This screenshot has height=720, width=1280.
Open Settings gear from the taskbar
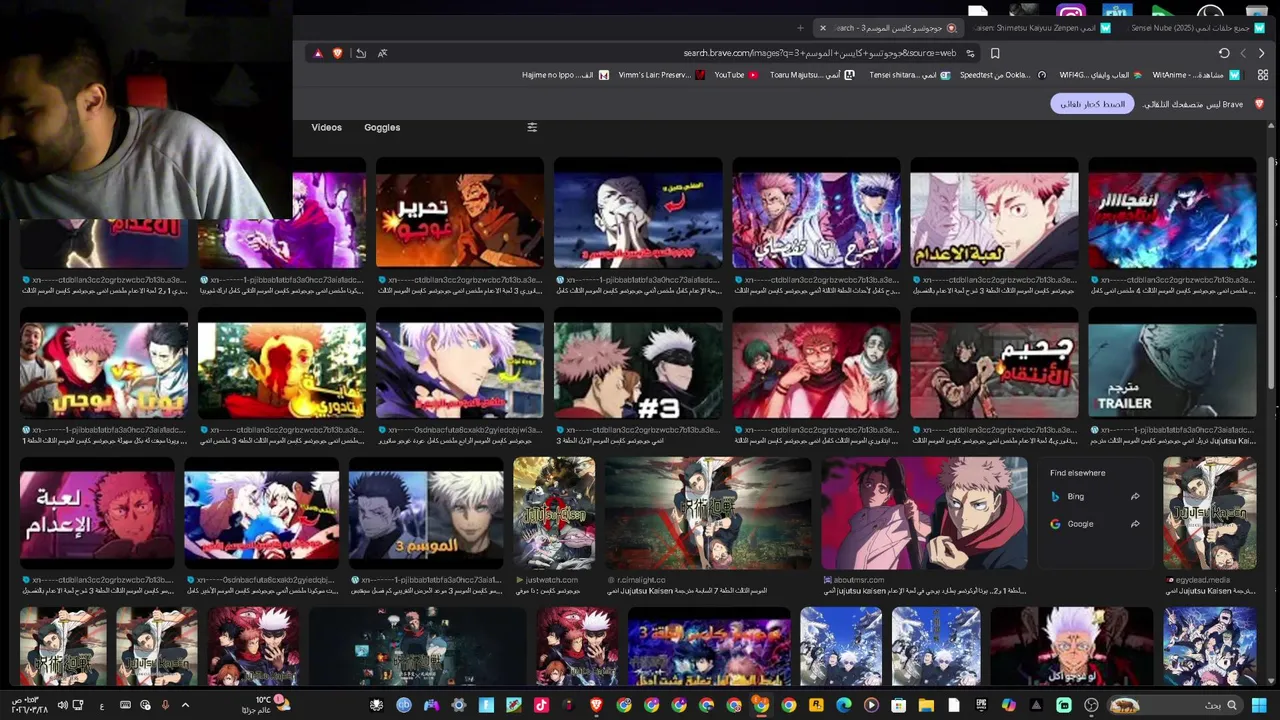click(x=459, y=705)
